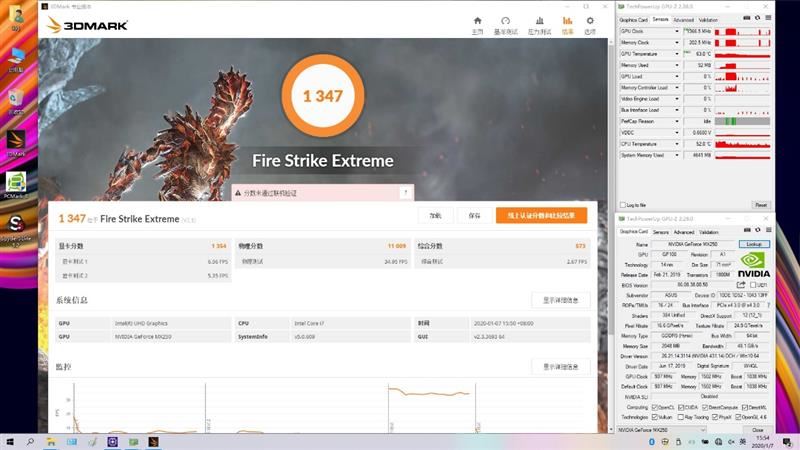Click the 3DMark load result button
The width and height of the screenshot is (800, 450).
point(435,216)
